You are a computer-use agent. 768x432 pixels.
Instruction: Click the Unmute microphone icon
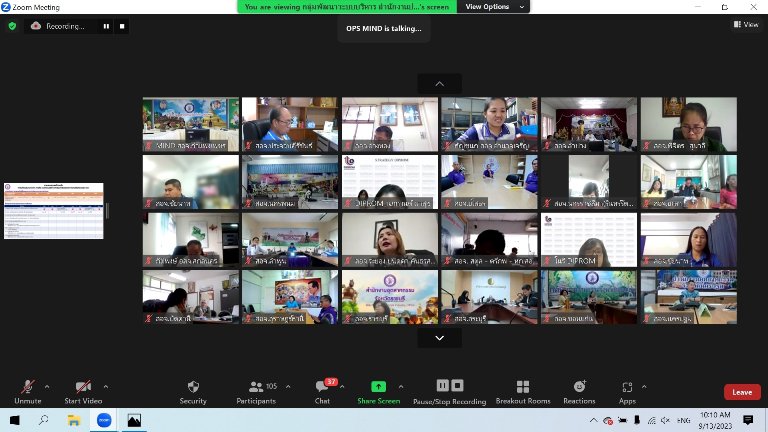click(x=27, y=387)
